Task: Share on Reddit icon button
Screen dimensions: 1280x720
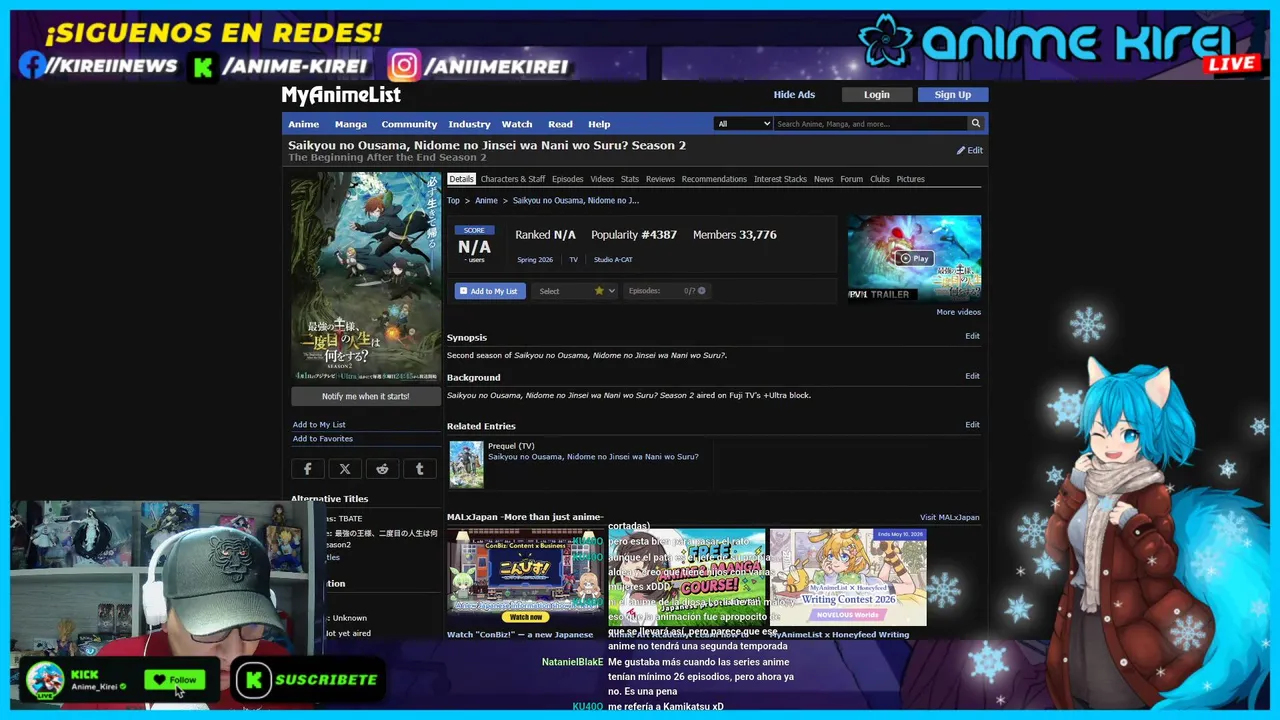Action: (x=382, y=468)
